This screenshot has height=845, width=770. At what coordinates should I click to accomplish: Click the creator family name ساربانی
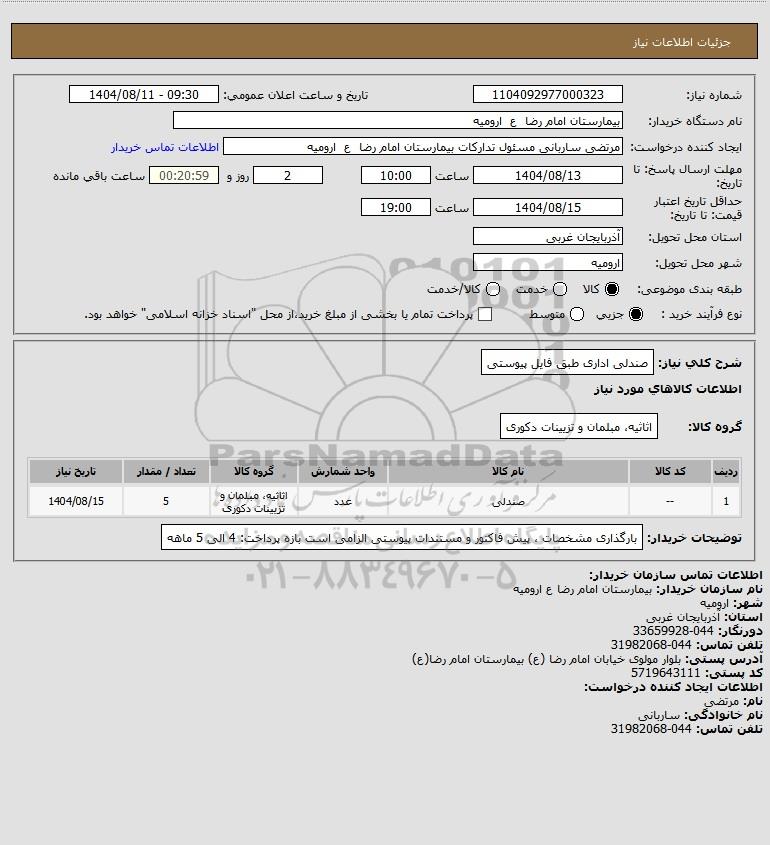click(659, 715)
